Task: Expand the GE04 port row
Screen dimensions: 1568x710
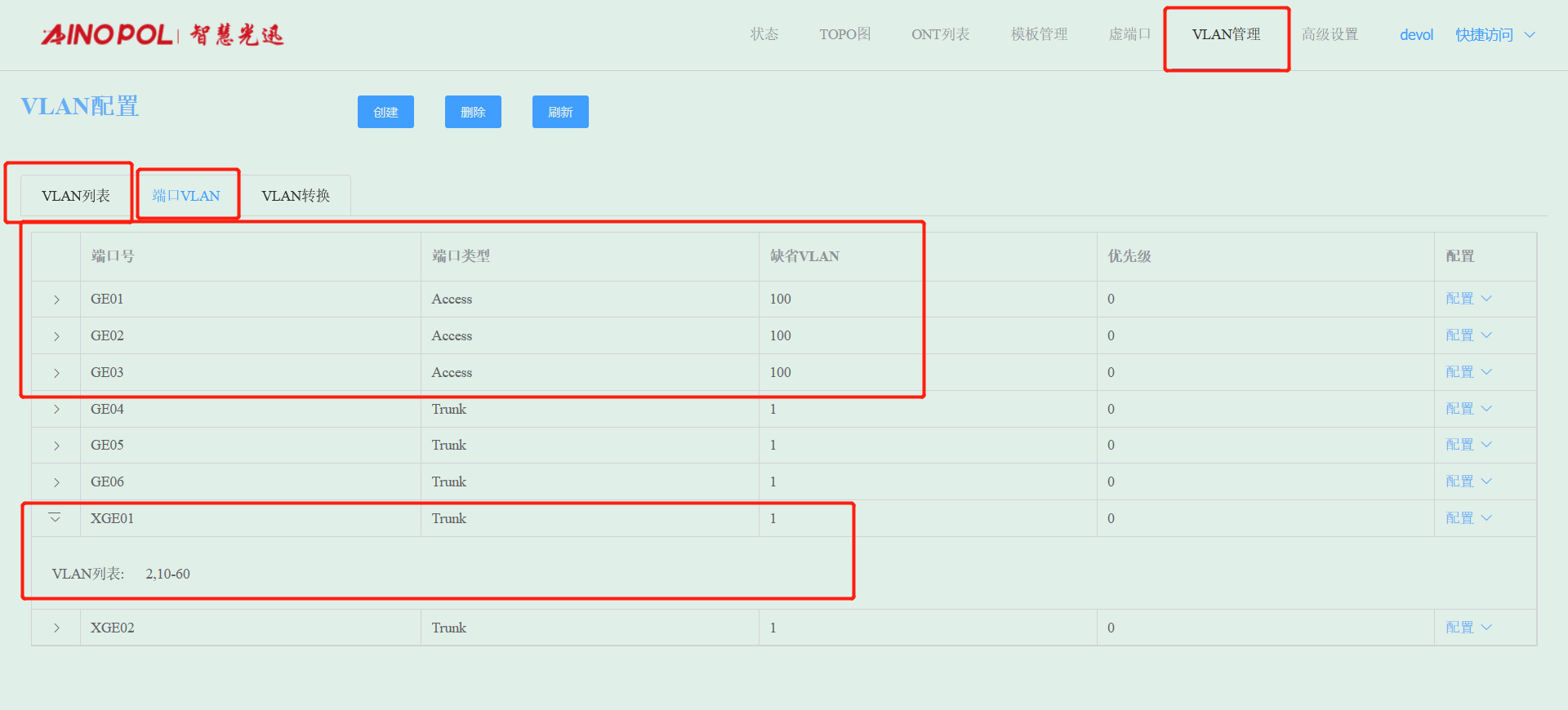Action: pyautogui.click(x=56, y=409)
